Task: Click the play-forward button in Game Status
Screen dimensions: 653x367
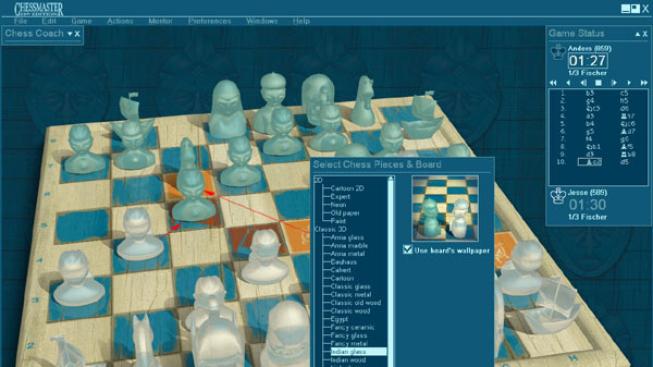Action: click(x=613, y=83)
